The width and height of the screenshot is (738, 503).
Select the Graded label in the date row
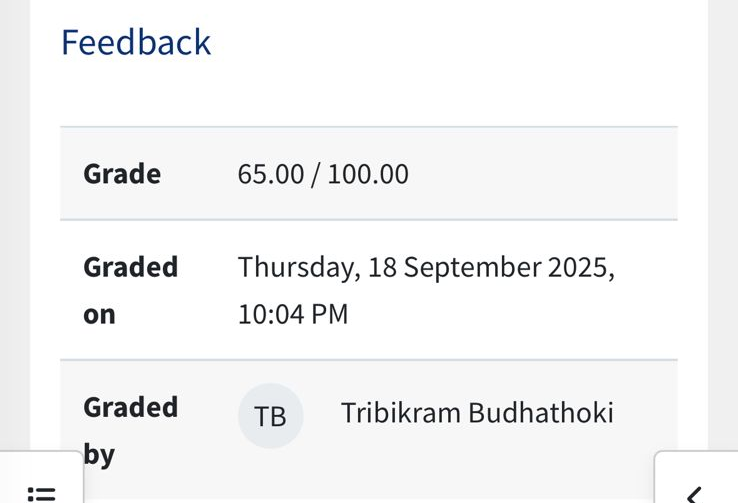point(131,267)
